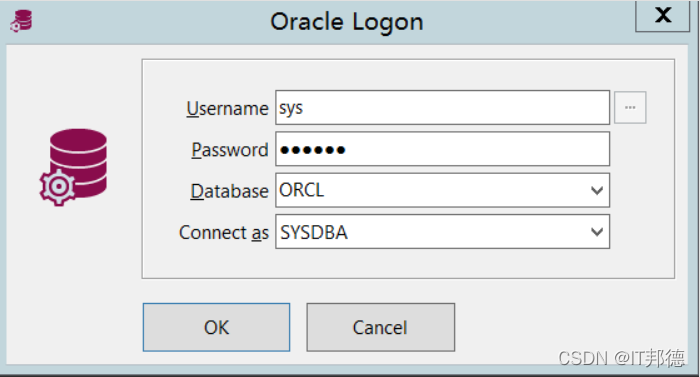Expand the Connect as dropdown arrow
Screen dimensions: 700x377
[x=597, y=232]
